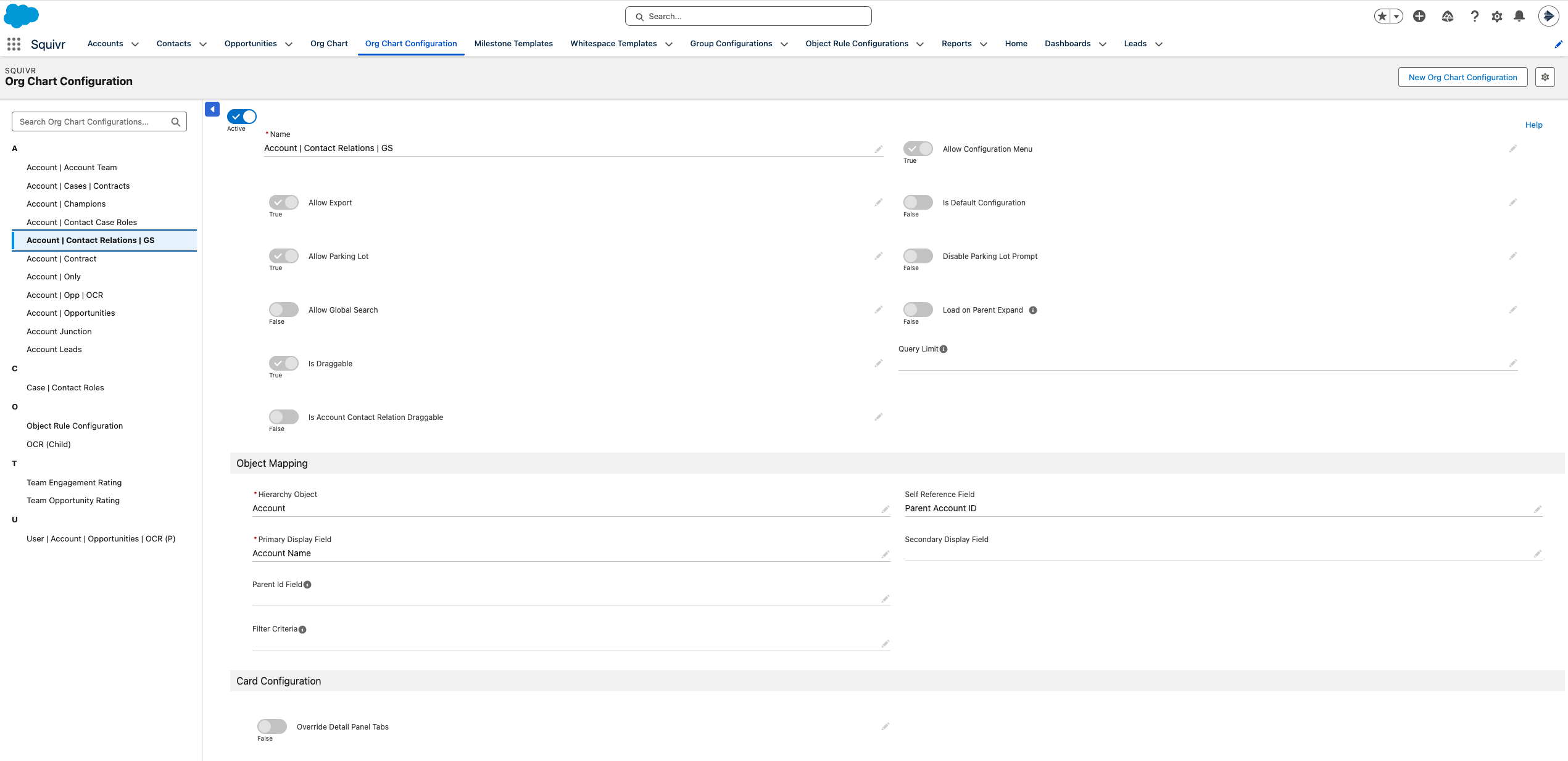Edit the Name field using its pencil icon

coord(879,149)
